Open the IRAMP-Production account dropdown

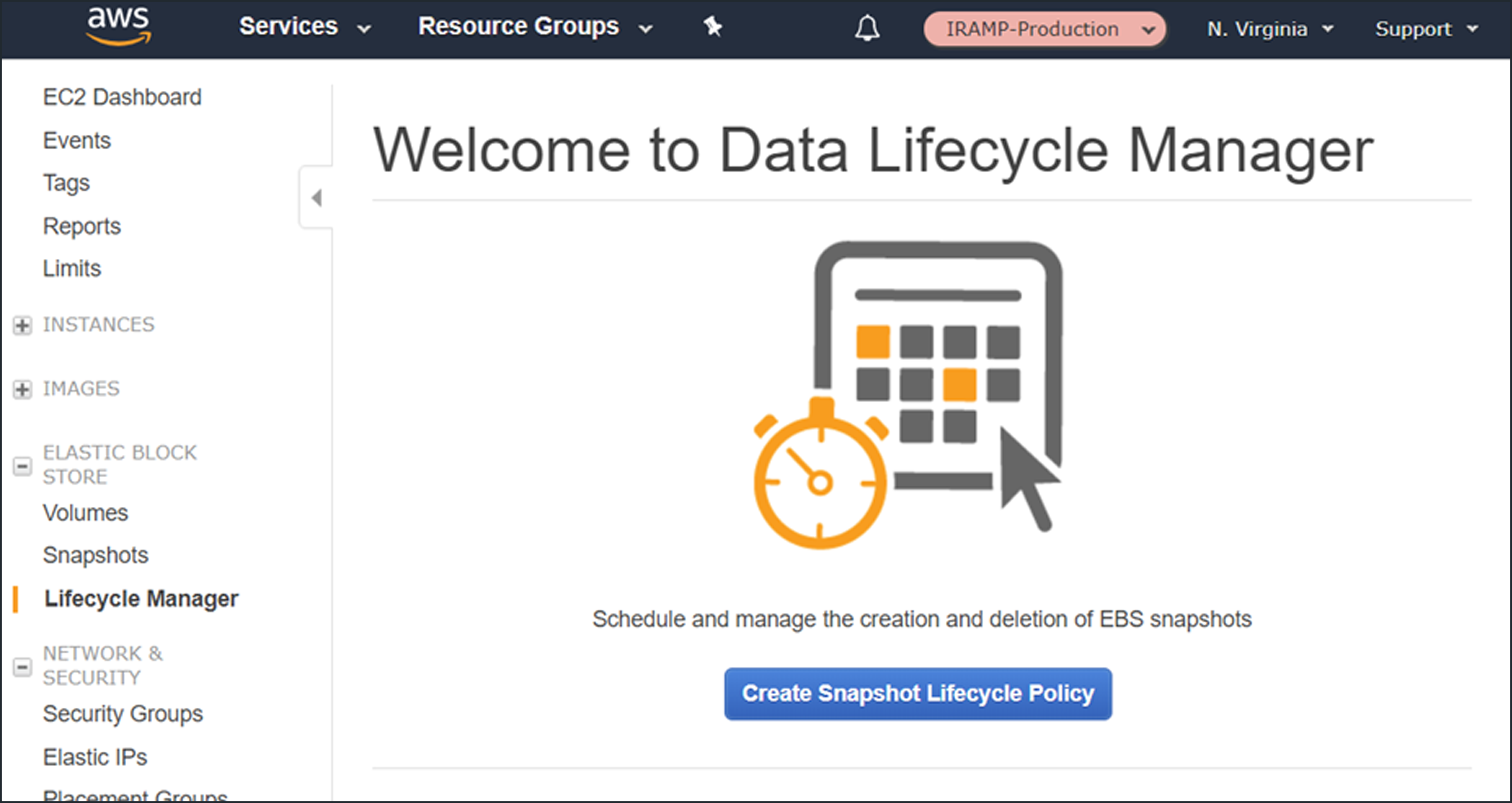(x=1044, y=29)
